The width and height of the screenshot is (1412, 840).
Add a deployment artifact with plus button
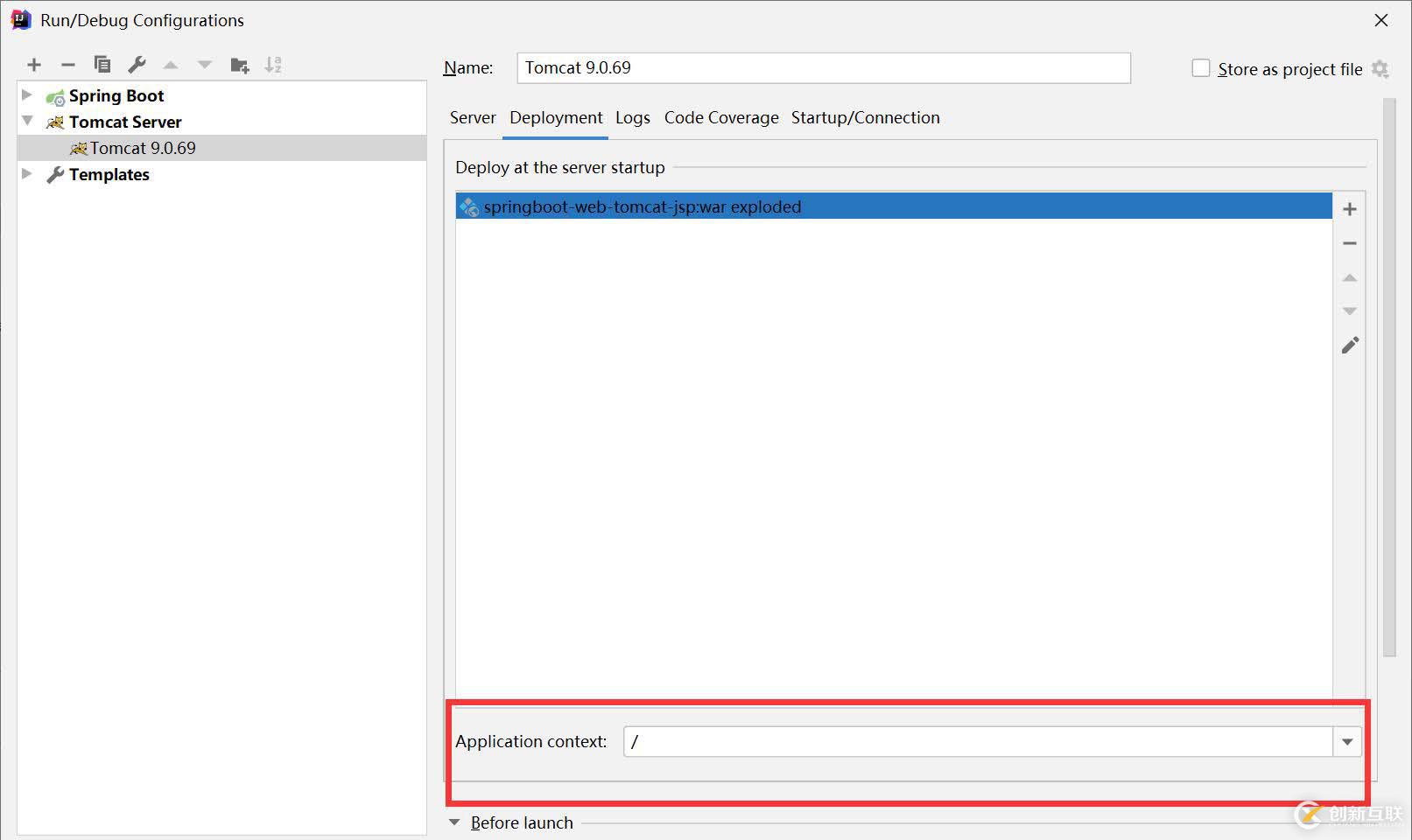1350,209
